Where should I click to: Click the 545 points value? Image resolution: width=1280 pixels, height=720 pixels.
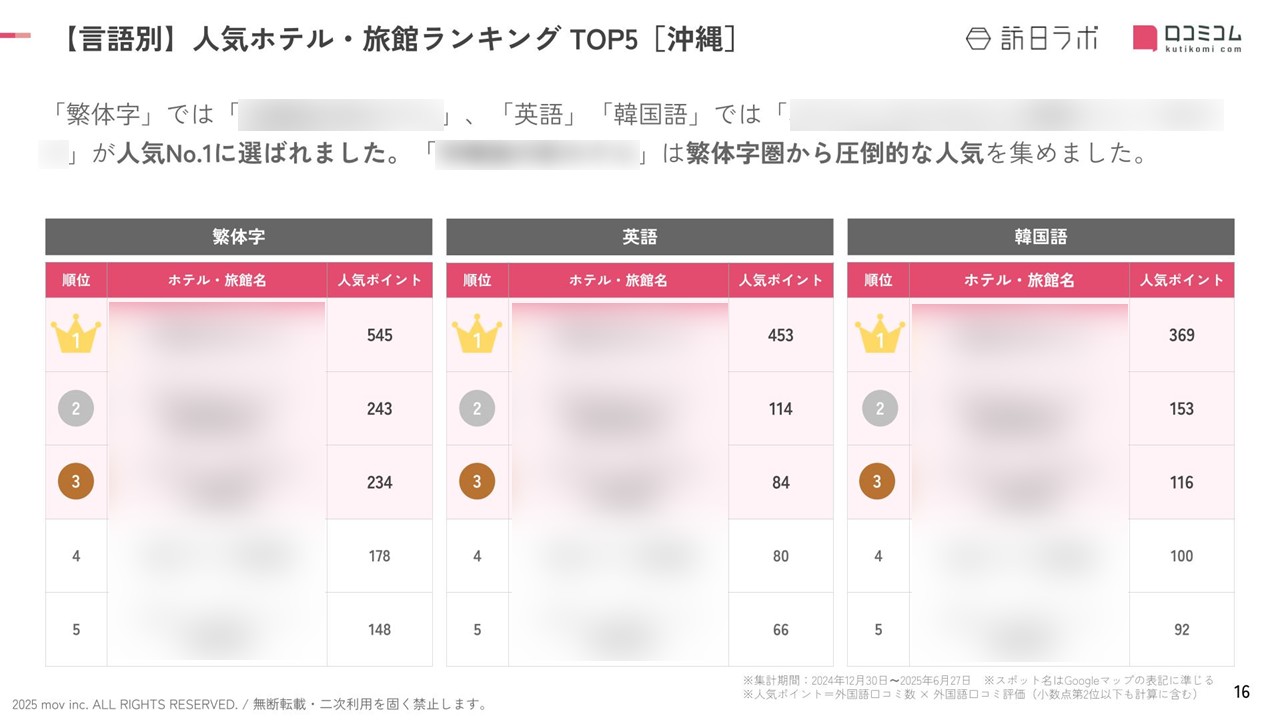pos(380,335)
